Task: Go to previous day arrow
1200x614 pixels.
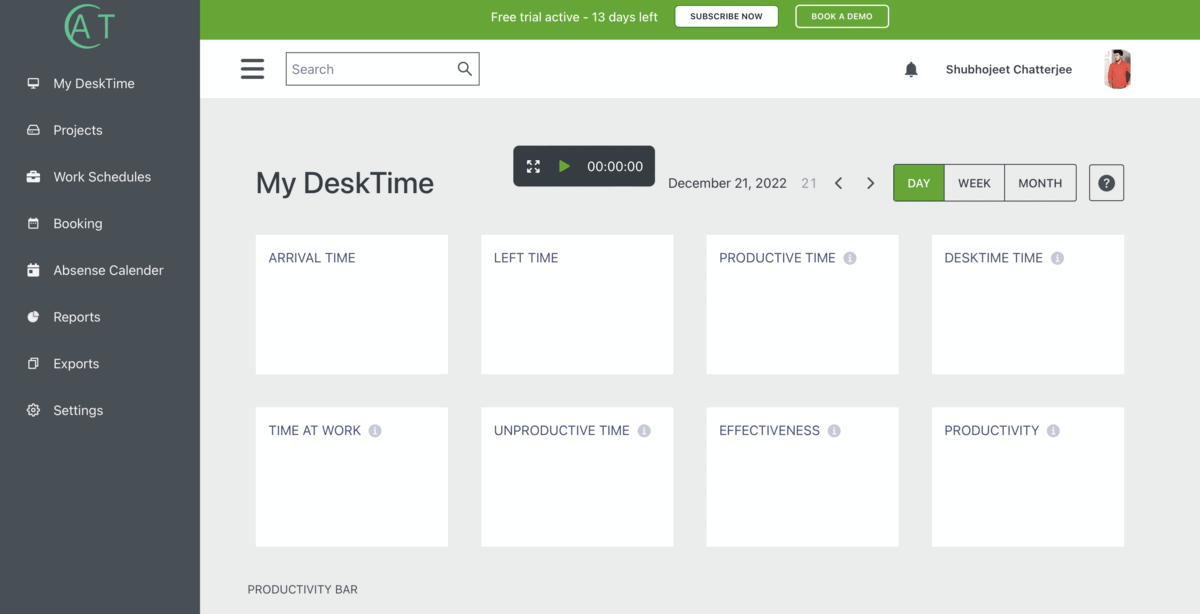Action: pos(838,183)
